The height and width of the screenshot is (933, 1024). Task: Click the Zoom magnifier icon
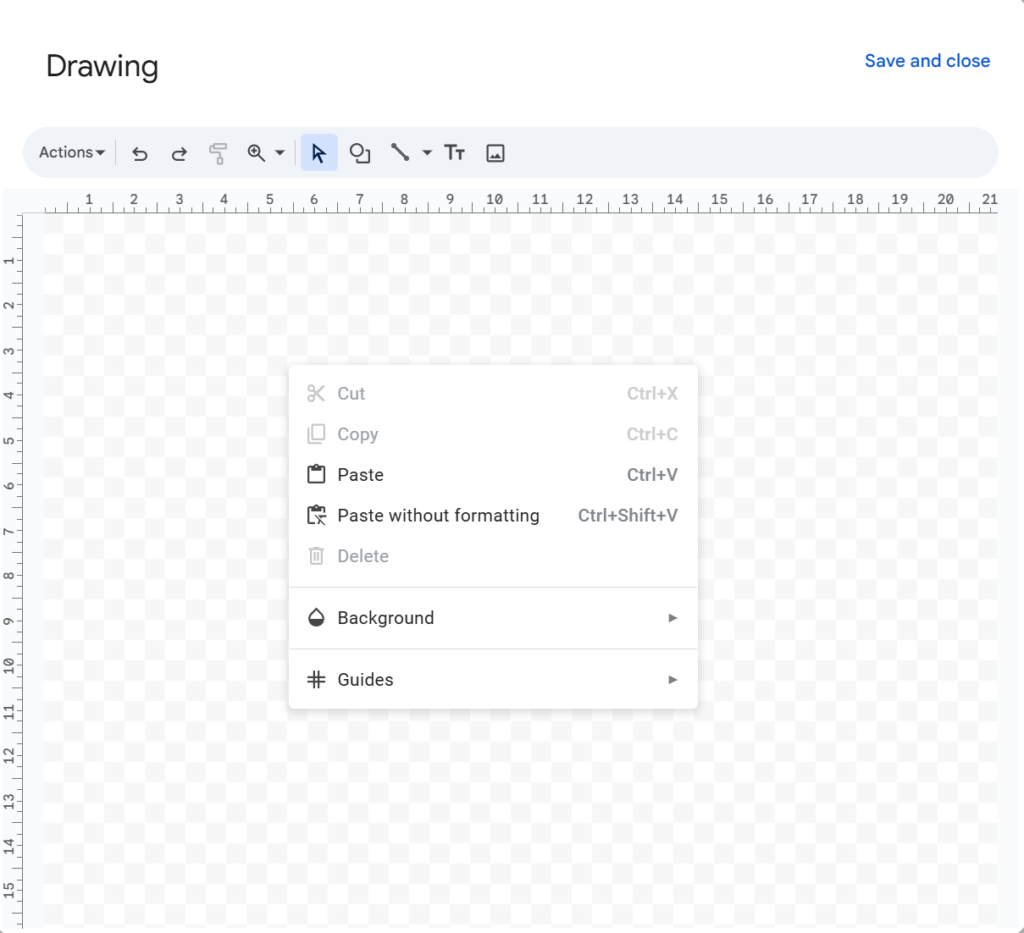256,153
